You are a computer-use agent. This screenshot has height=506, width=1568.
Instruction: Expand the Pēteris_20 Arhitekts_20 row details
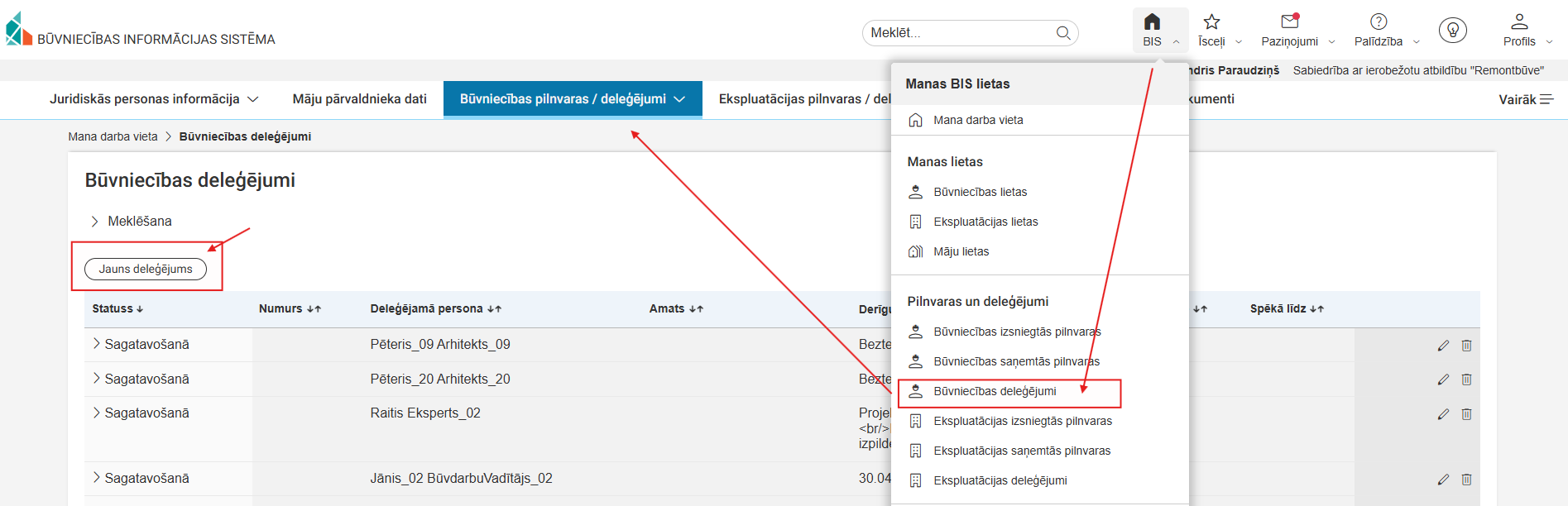point(97,379)
